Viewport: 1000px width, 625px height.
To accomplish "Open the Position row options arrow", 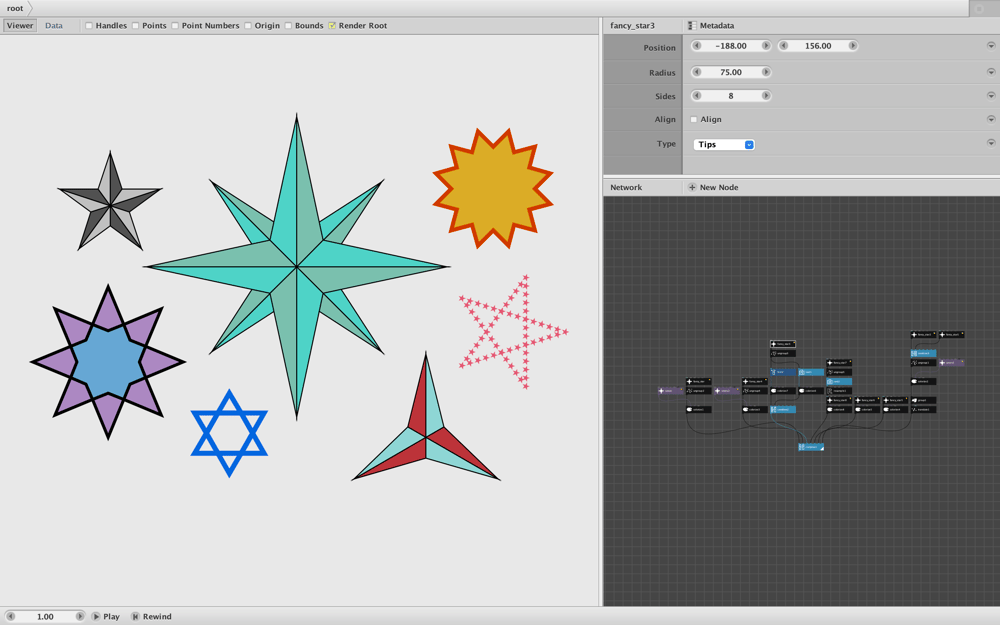I will tap(991, 46).
